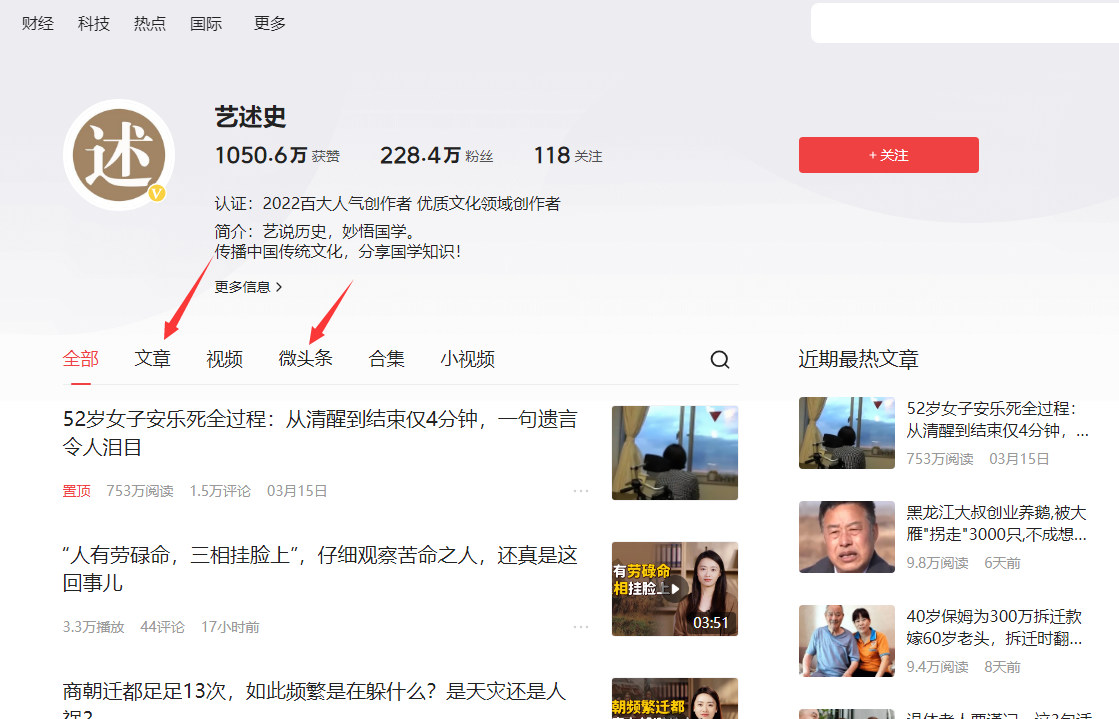Viewport: 1119px width, 719px height.
Task: Click the red 关注 follow button
Action: 888,155
